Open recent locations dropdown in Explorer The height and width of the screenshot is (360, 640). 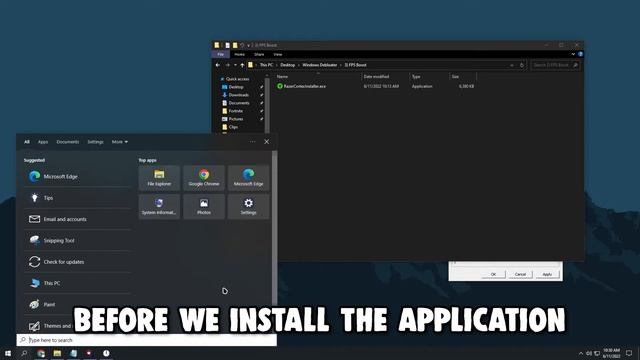coord(235,65)
